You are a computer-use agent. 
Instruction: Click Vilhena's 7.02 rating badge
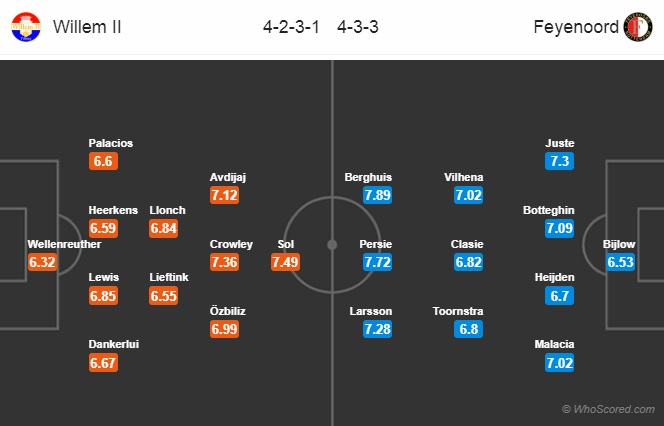click(469, 195)
